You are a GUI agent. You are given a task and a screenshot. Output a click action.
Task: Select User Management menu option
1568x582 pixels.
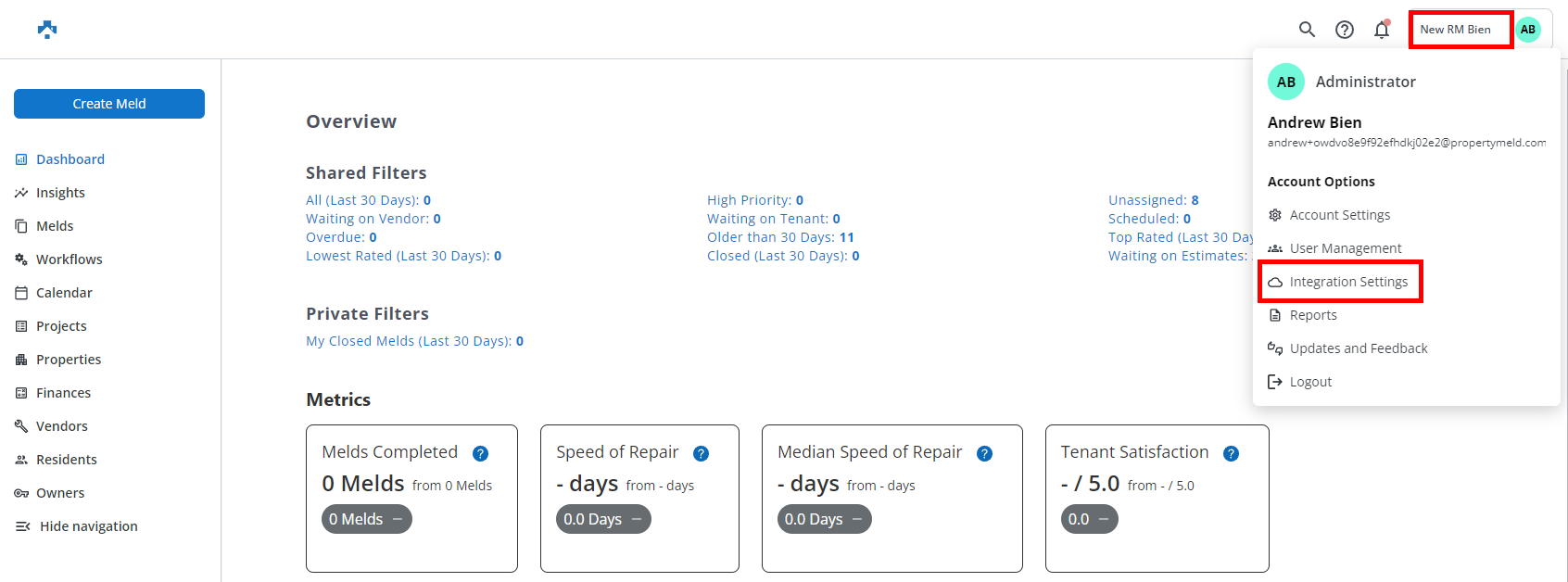1345,248
